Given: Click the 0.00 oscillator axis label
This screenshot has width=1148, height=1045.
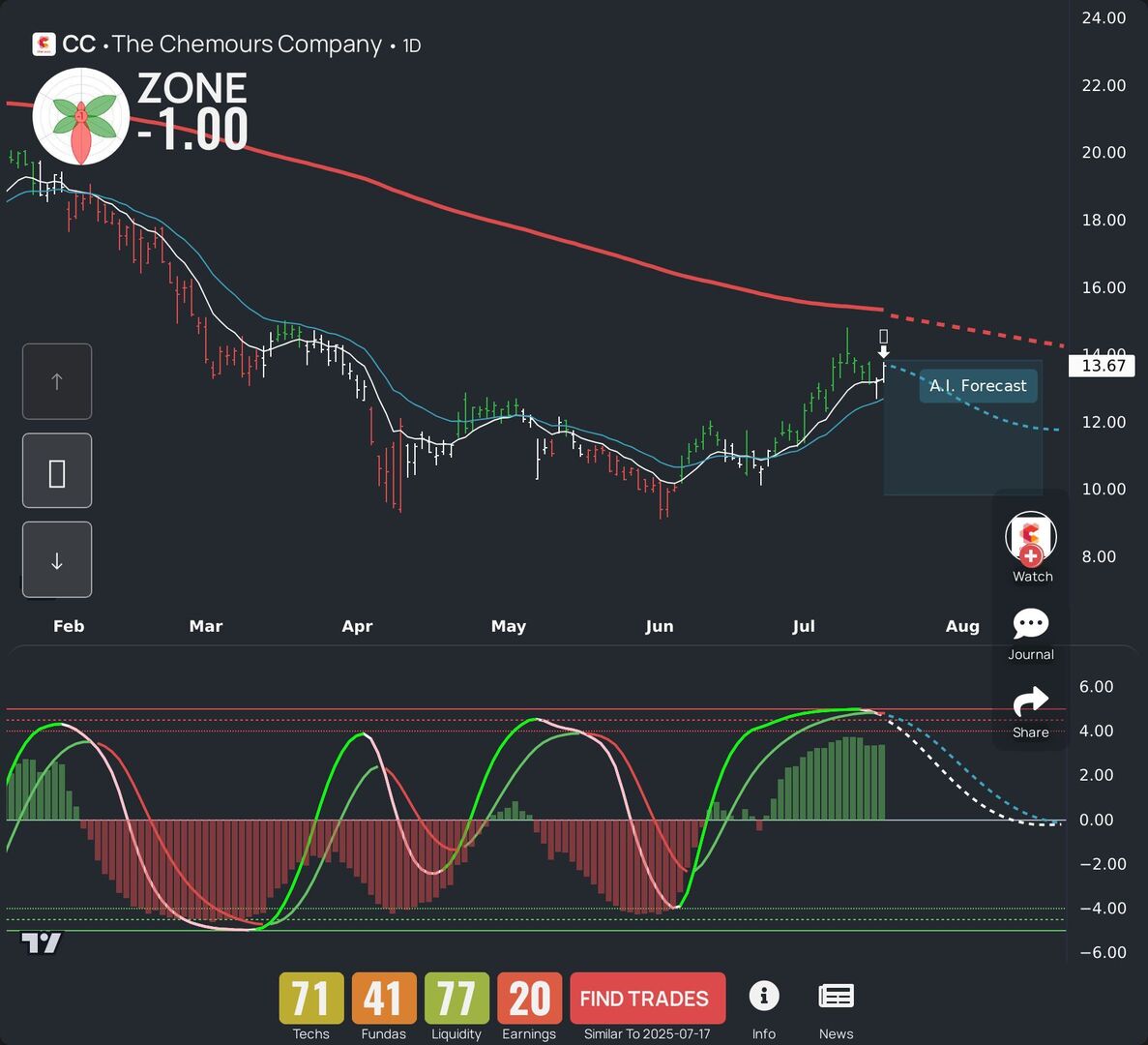Looking at the screenshot, I should [x=1096, y=821].
